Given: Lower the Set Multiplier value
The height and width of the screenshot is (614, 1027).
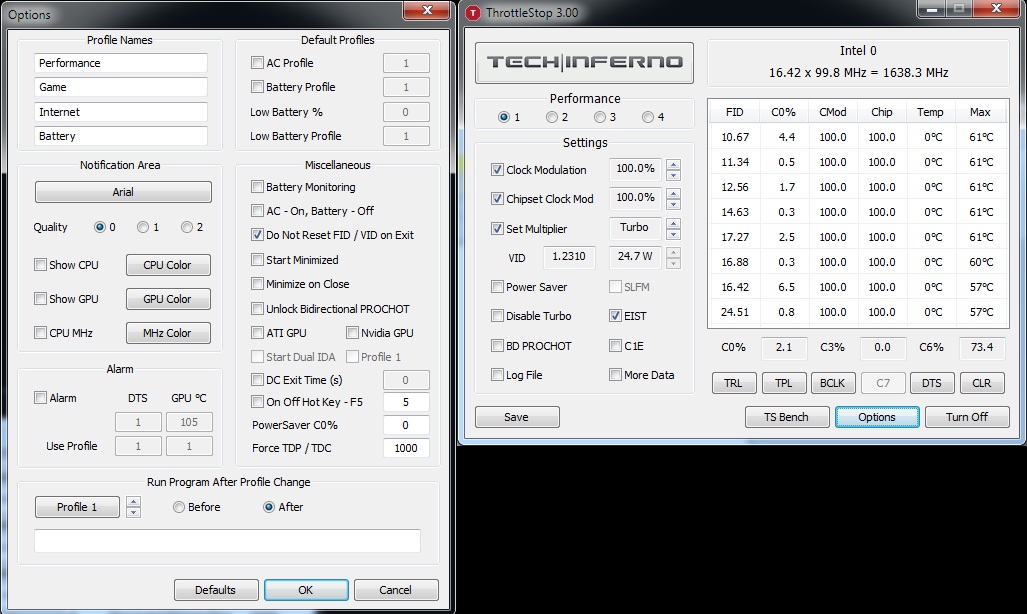Looking at the screenshot, I should (x=673, y=234).
